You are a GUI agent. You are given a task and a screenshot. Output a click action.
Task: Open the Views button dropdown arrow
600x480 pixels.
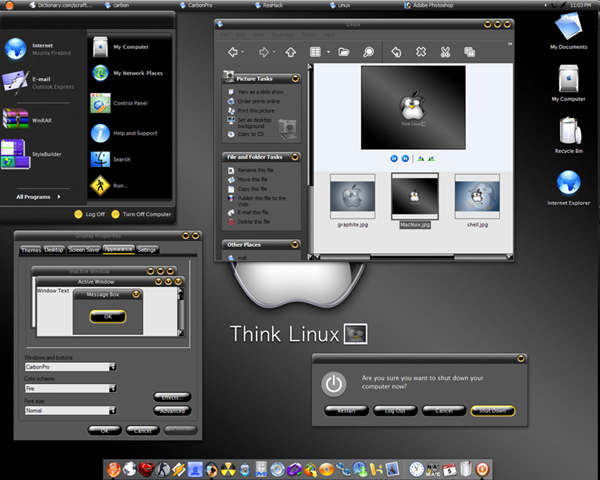click(328, 52)
